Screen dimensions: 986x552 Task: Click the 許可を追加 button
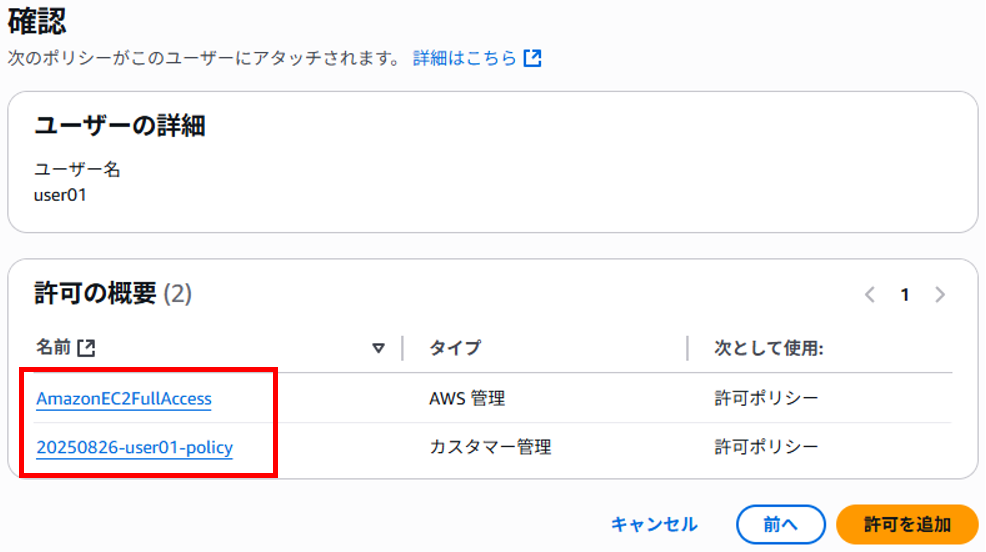point(907,524)
